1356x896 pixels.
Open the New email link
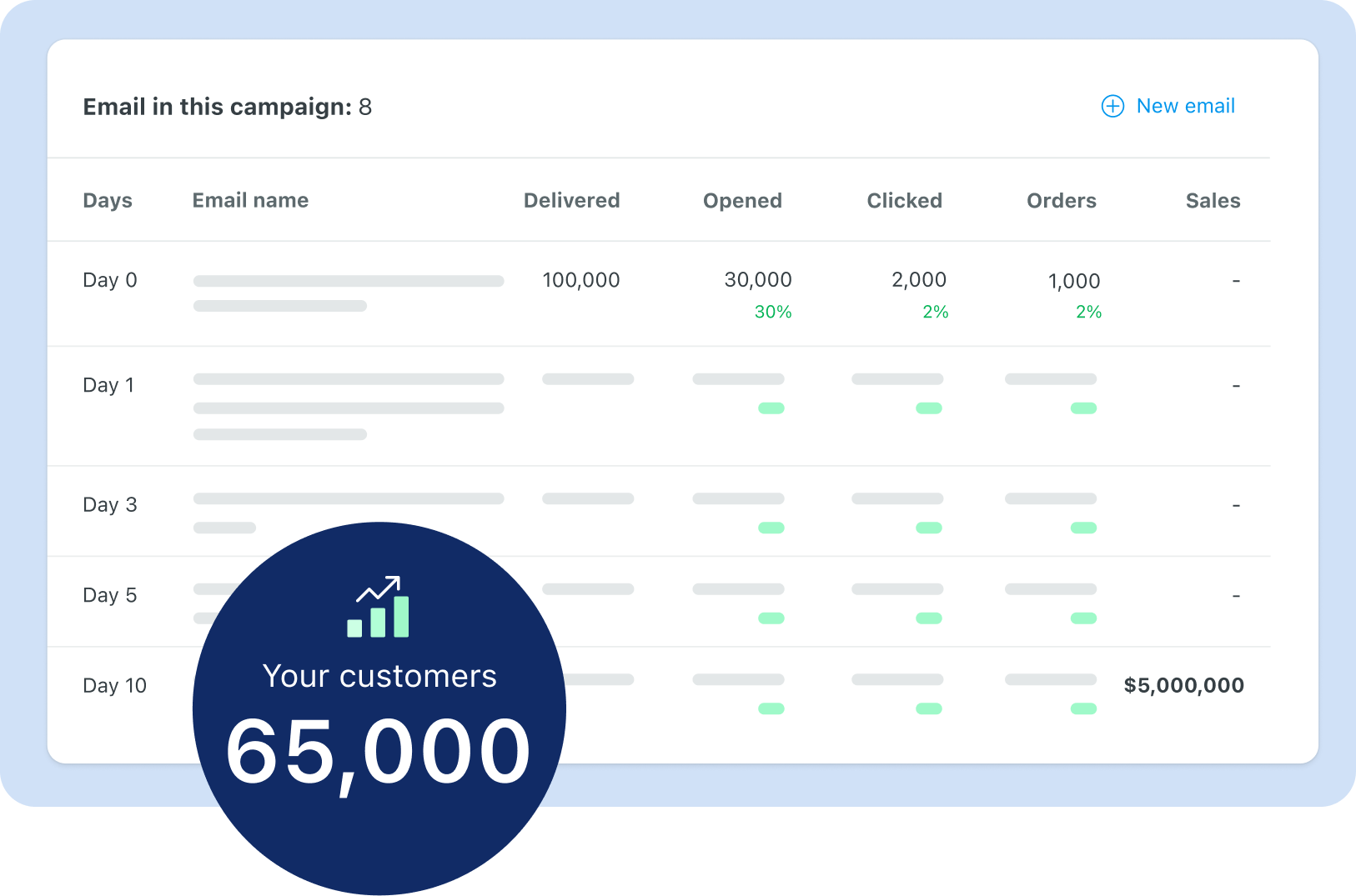(x=1185, y=107)
